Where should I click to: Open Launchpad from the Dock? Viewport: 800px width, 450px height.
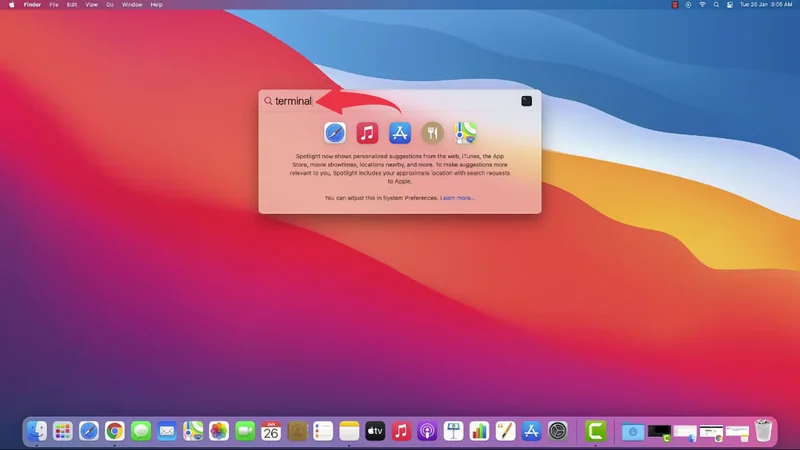(x=63, y=431)
